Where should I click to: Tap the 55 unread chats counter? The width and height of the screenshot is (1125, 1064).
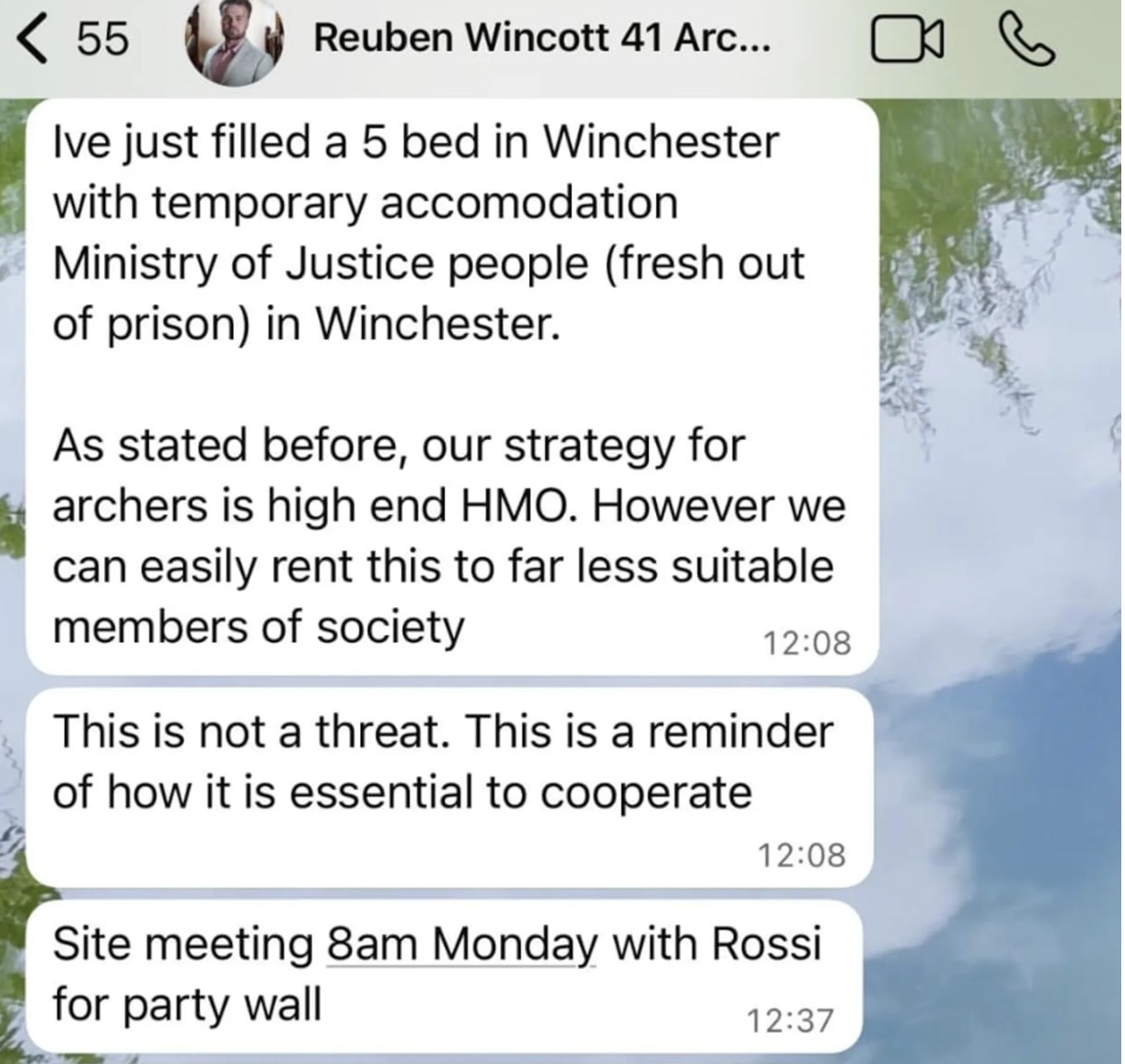(101, 40)
